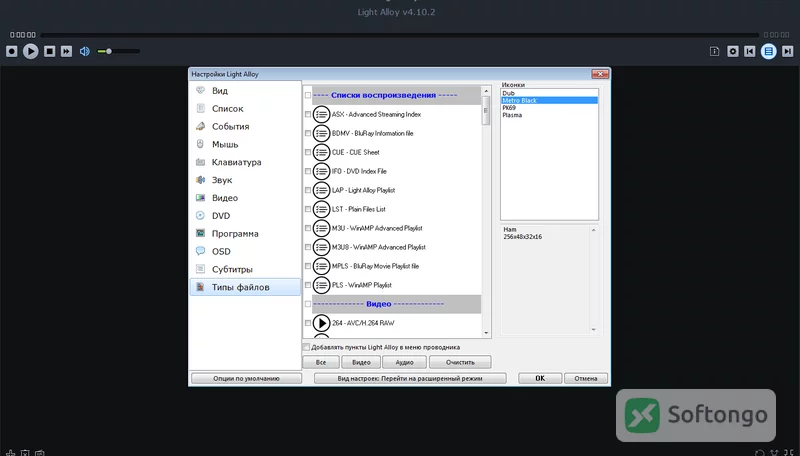Select the Типы файлов section
The width and height of the screenshot is (800, 456).
pyautogui.click(x=245, y=287)
